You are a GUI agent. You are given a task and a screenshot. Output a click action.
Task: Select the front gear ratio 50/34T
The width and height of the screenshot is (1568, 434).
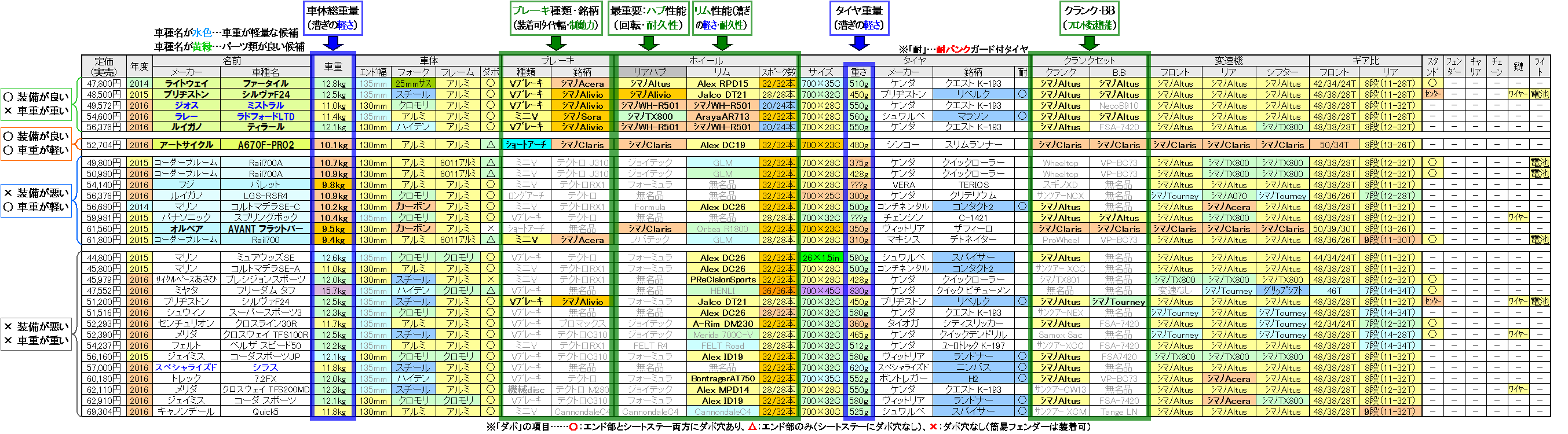click(1334, 145)
